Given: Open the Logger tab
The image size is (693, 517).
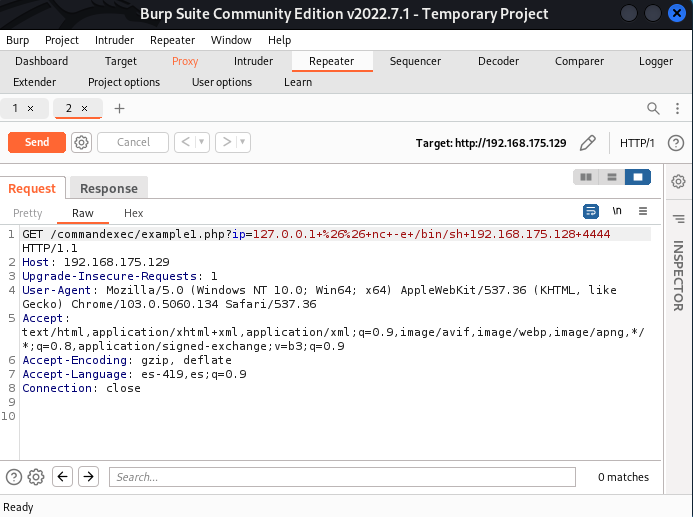Looking at the screenshot, I should click(655, 61).
